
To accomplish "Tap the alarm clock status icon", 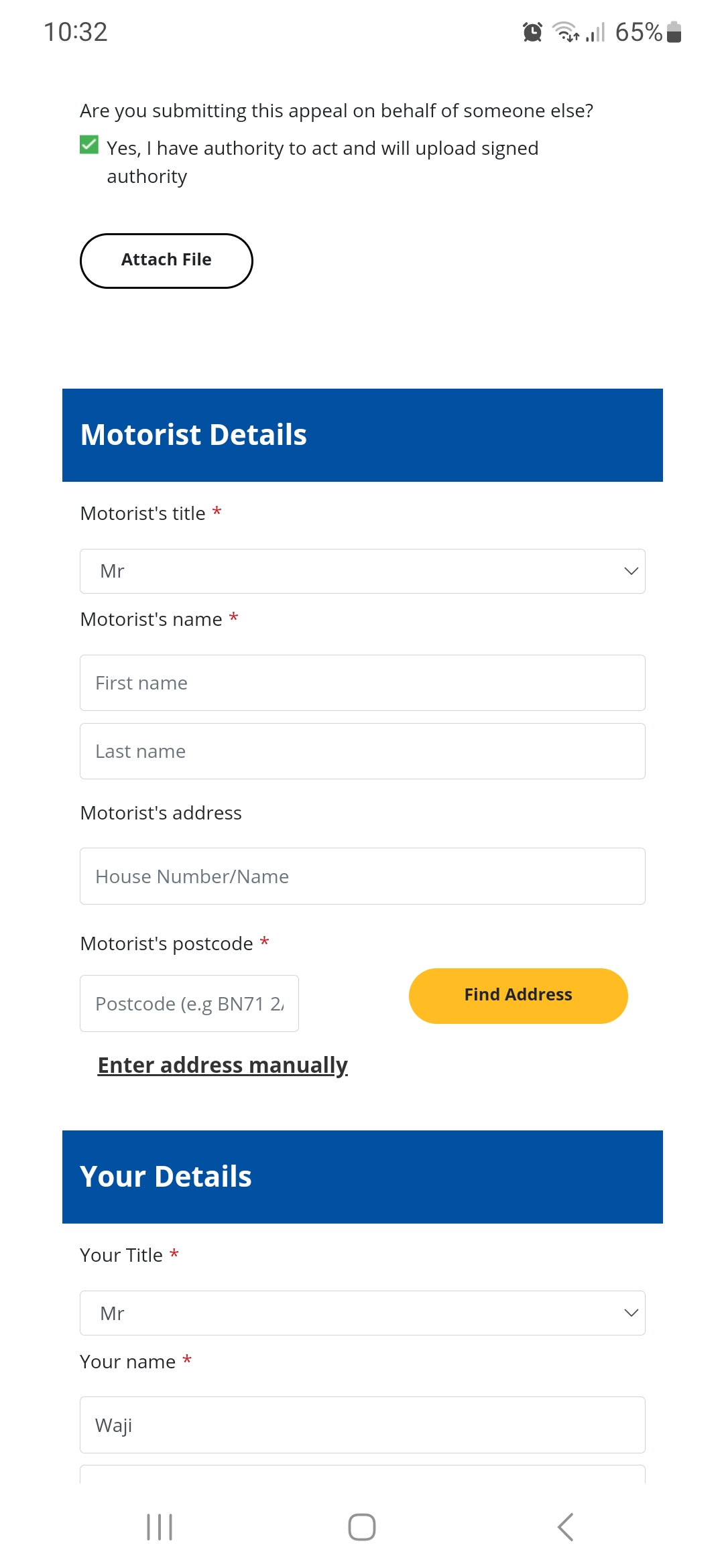I will [x=532, y=31].
